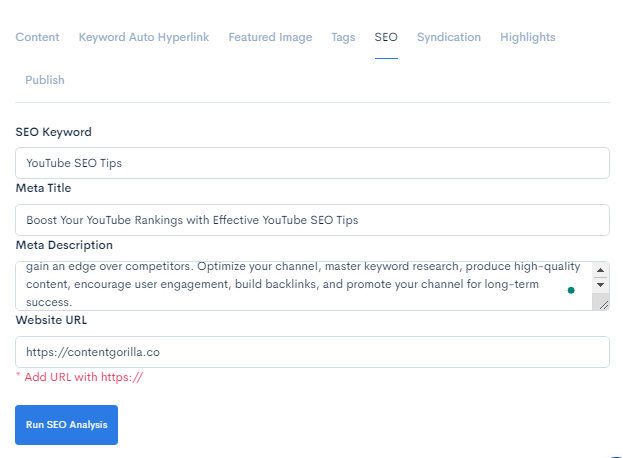Switch to the Content tab
Screen dimensions: 623x458
click(x=37, y=37)
